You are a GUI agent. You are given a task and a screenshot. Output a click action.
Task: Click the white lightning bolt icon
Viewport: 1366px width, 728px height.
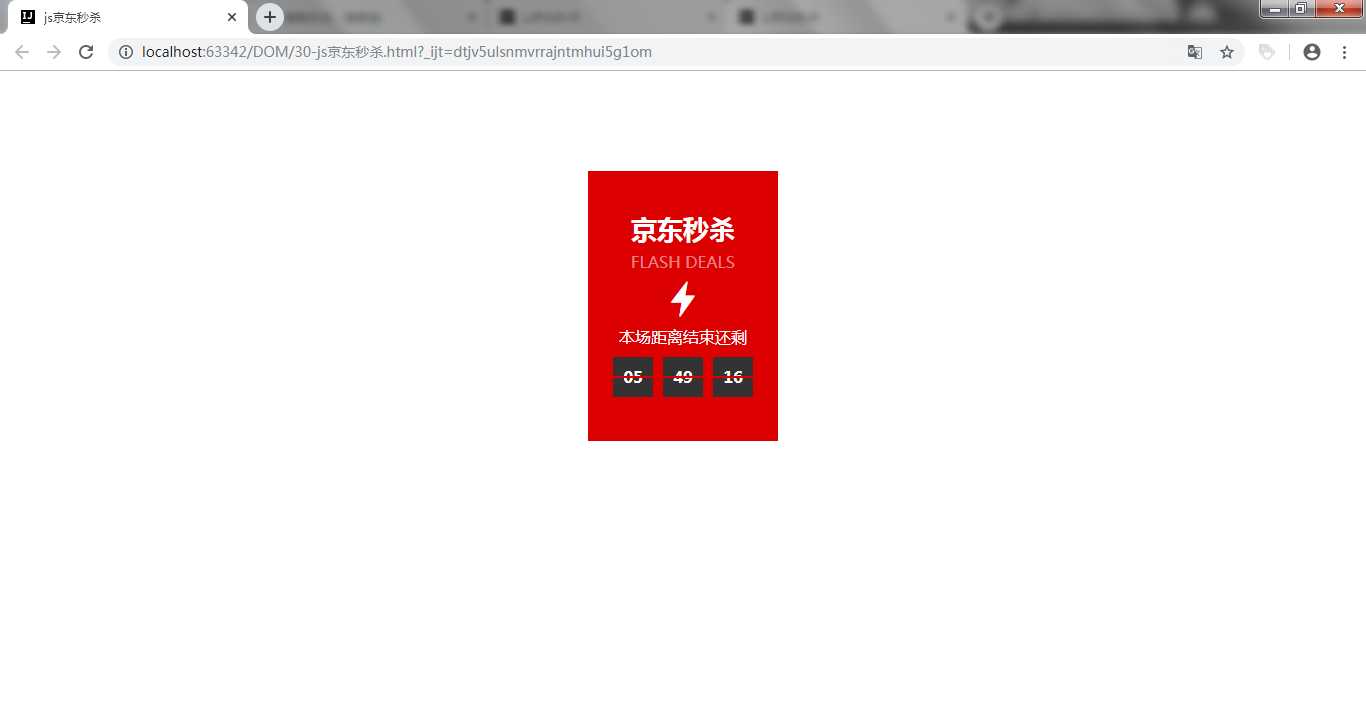tap(683, 299)
